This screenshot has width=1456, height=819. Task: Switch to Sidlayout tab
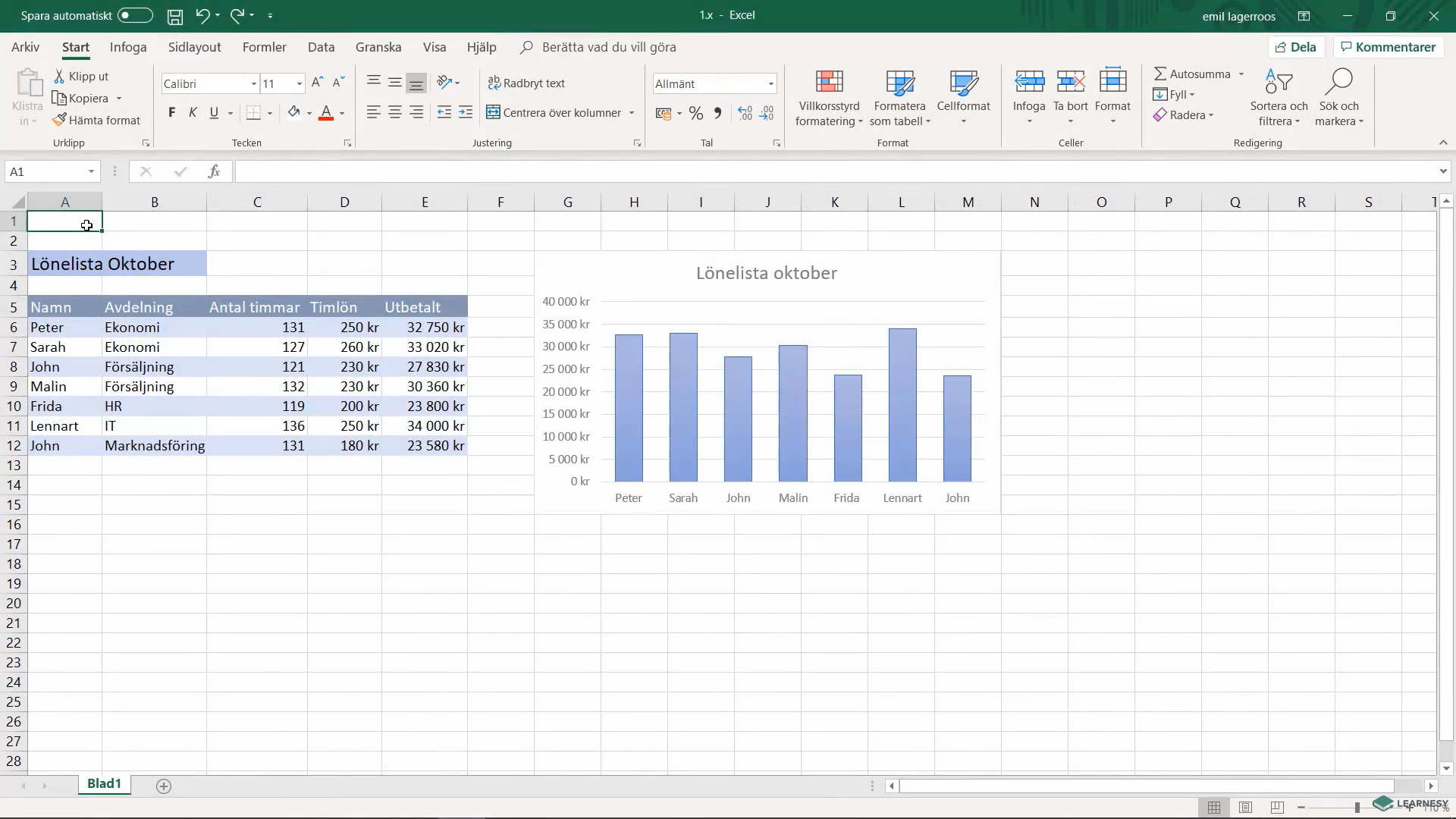coord(195,47)
